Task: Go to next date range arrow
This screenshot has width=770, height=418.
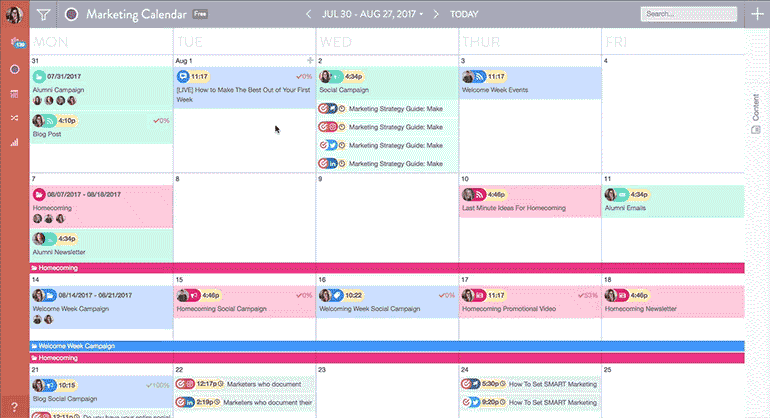Action: tap(436, 14)
